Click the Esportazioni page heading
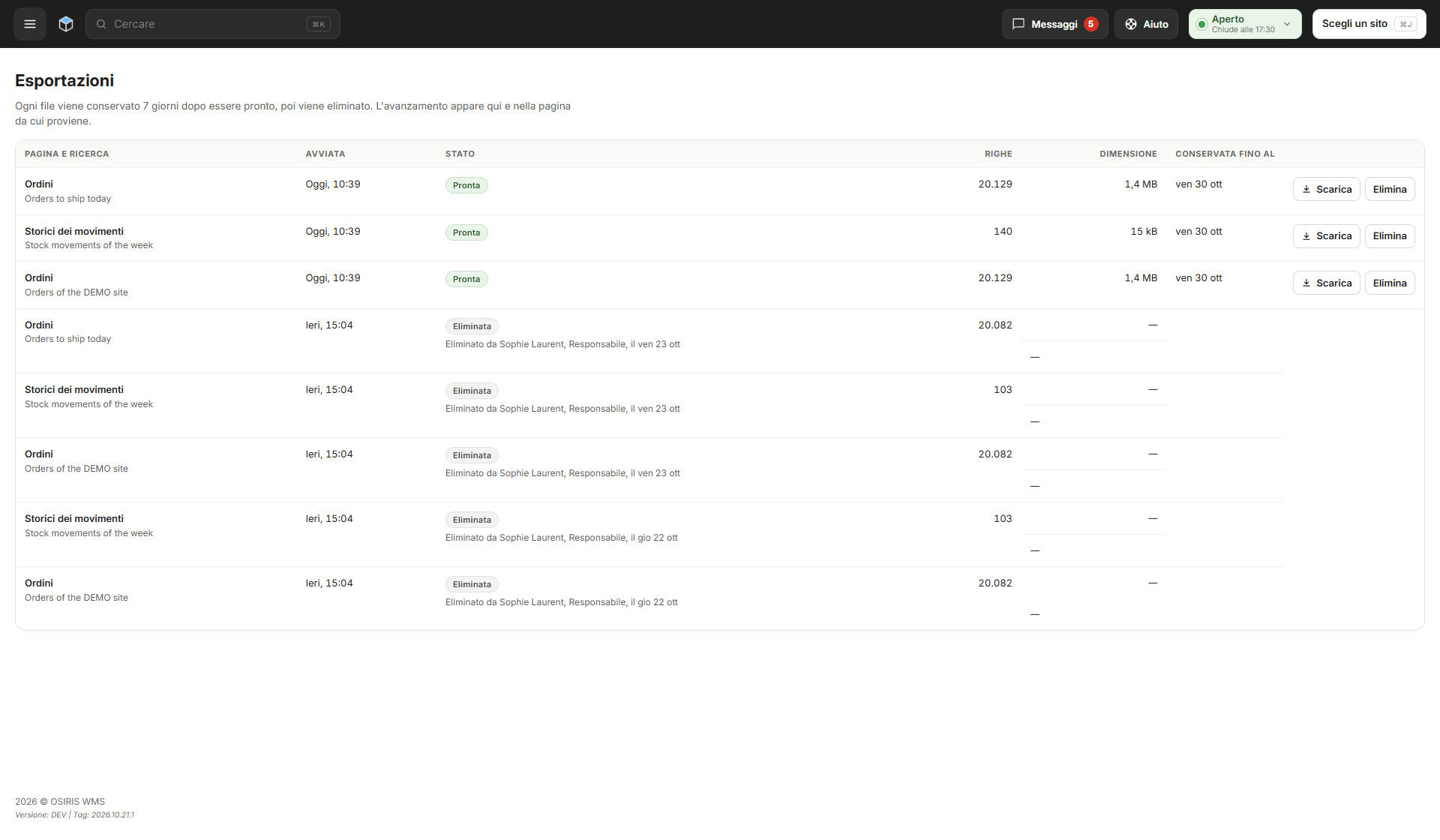This screenshot has width=1440, height=840. 64,80
